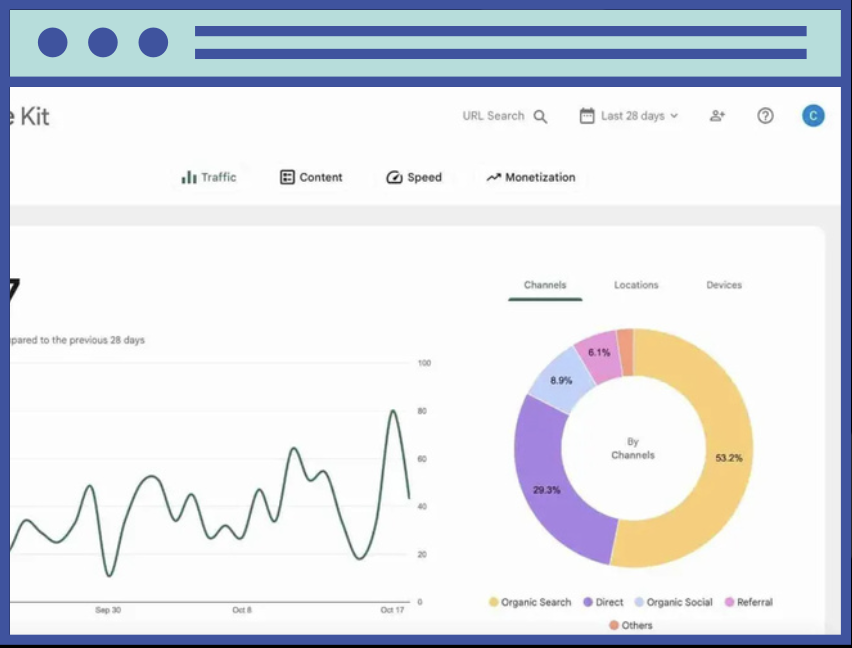The image size is (852, 648).
Task: Click the Traffic bar chart icon
Action: (x=189, y=177)
